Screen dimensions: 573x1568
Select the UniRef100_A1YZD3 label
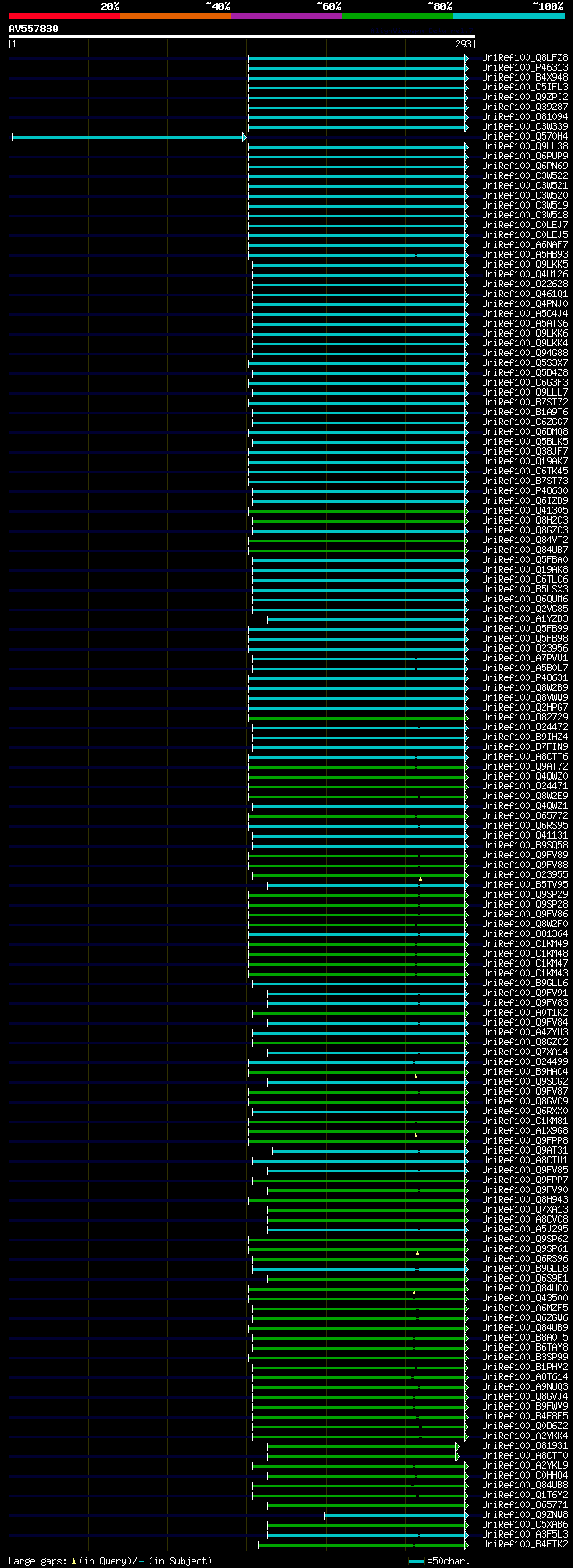point(525,619)
